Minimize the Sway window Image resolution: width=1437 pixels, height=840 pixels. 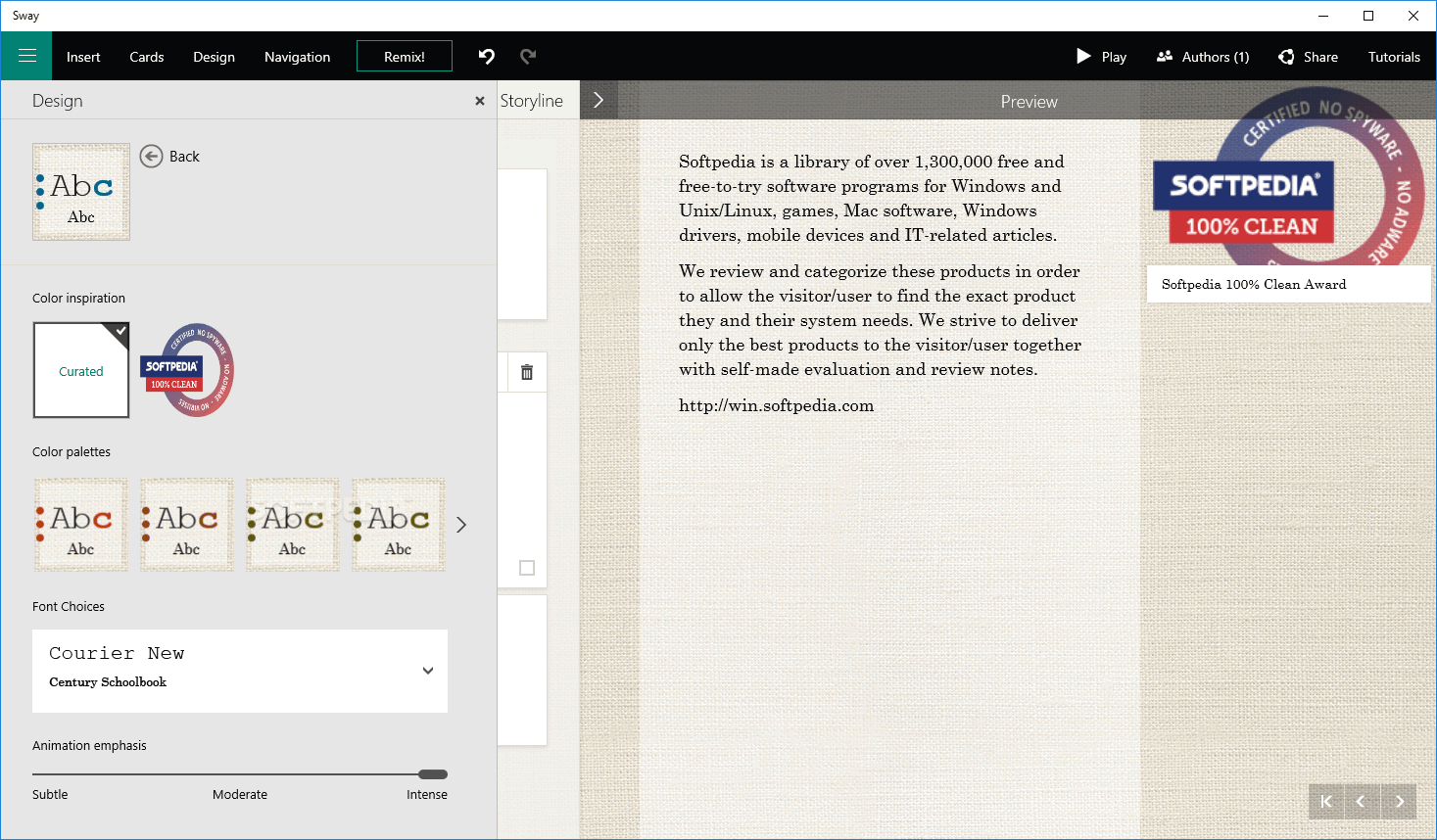pyautogui.click(x=1323, y=16)
